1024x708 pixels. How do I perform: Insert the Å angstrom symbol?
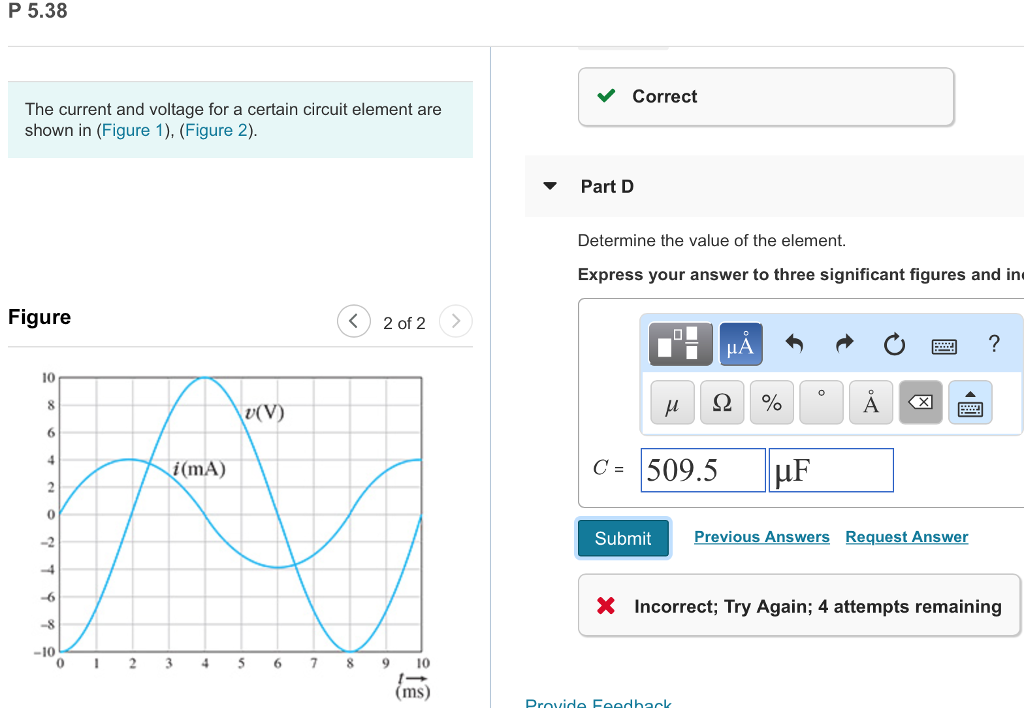(870, 402)
